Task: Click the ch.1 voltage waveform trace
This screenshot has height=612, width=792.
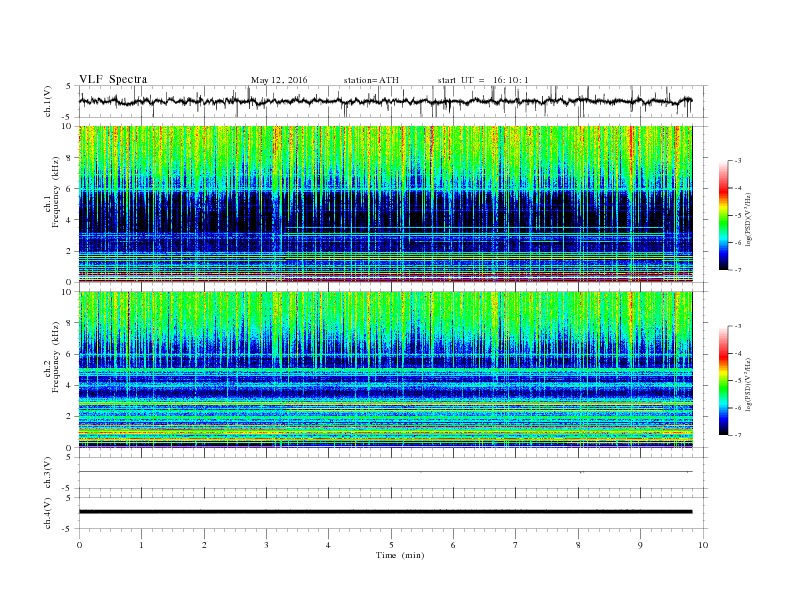Action: [x=385, y=101]
